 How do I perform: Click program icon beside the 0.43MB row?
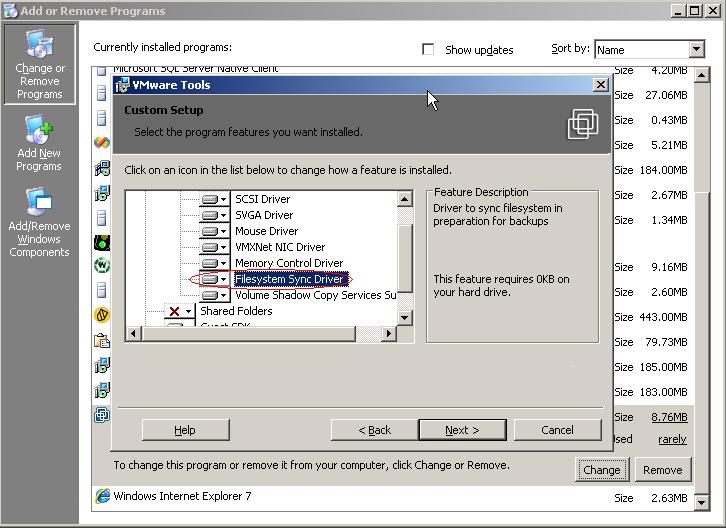(x=102, y=118)
